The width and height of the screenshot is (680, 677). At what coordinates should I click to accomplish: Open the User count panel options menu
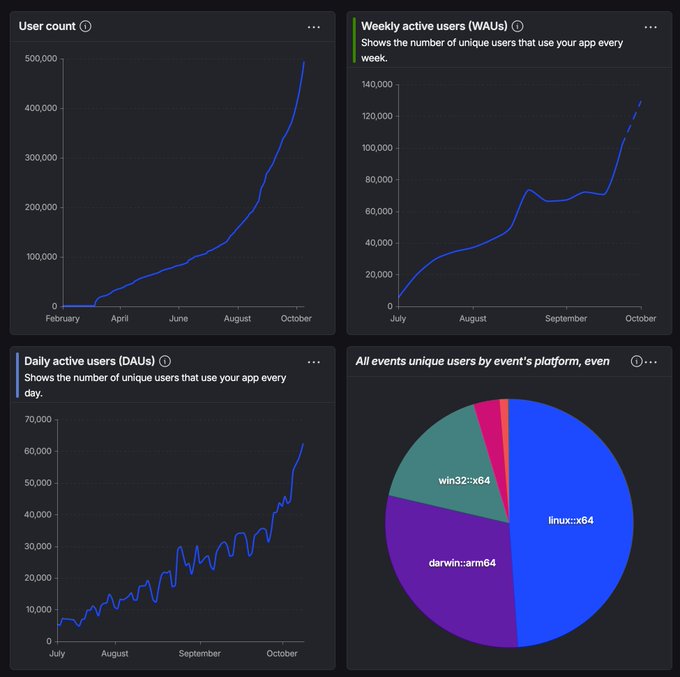(x=314, y=27)
